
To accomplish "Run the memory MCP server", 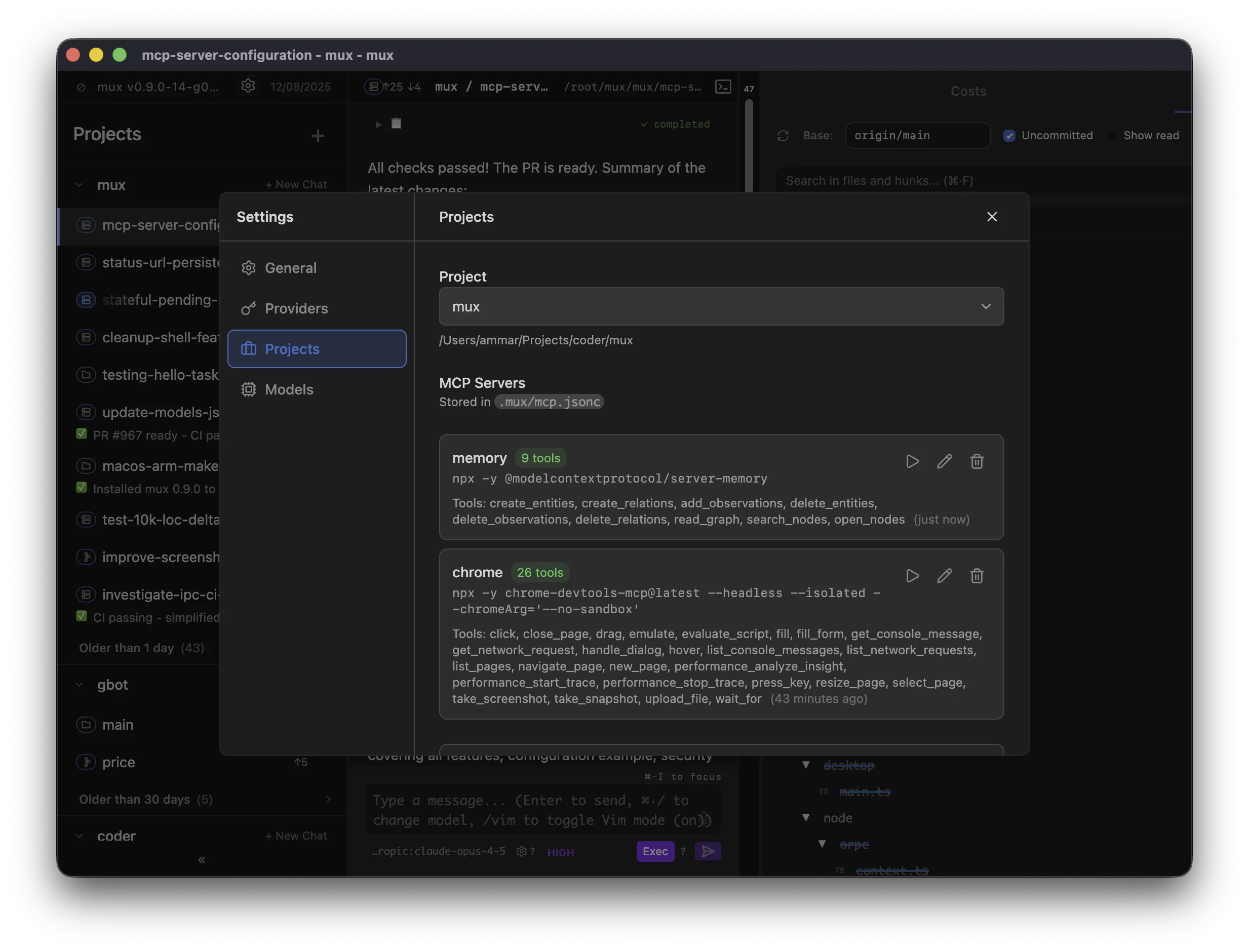I will [x=912, y=461].
